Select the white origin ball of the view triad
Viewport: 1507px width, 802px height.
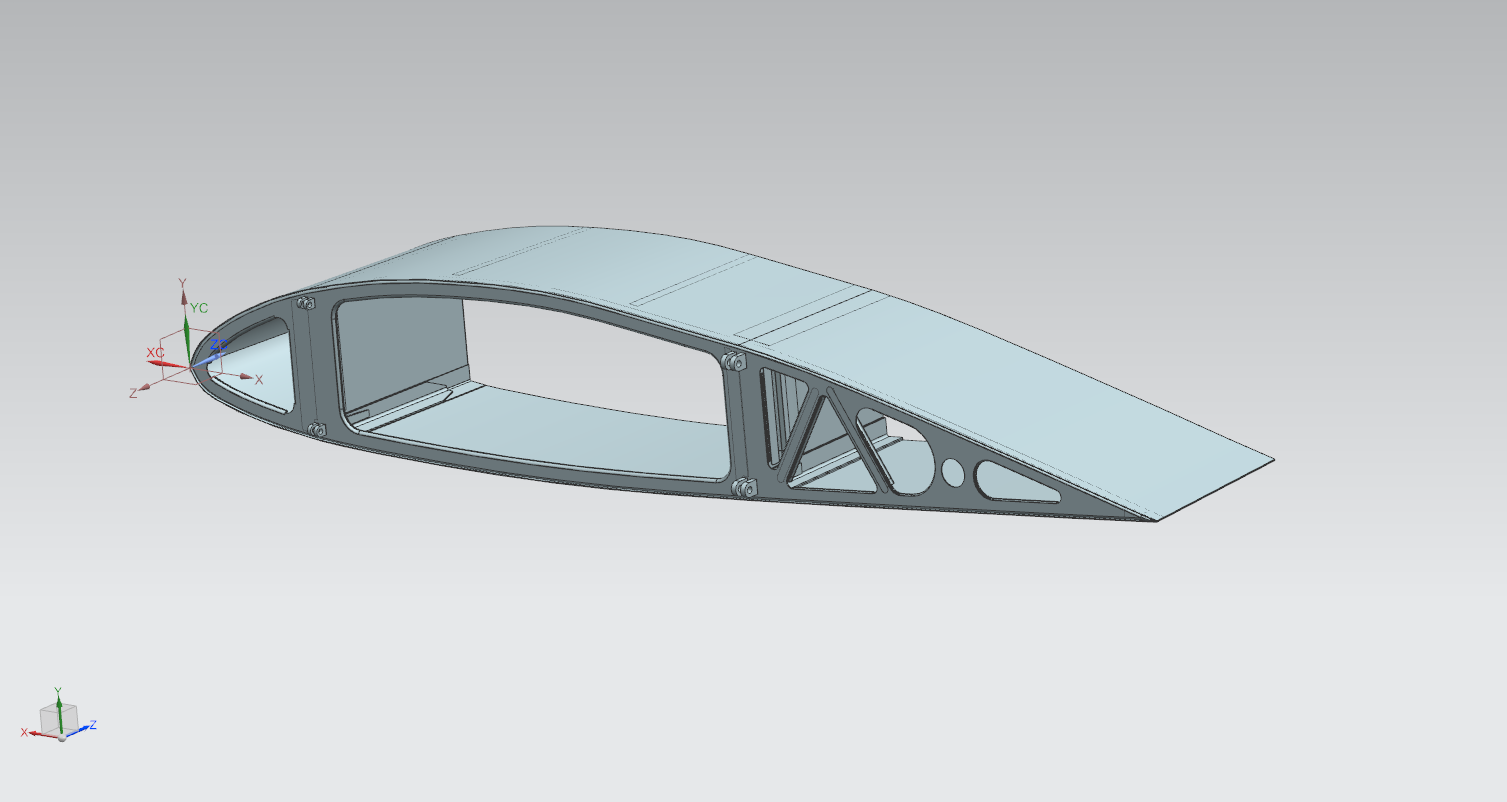tap(62, 738)
